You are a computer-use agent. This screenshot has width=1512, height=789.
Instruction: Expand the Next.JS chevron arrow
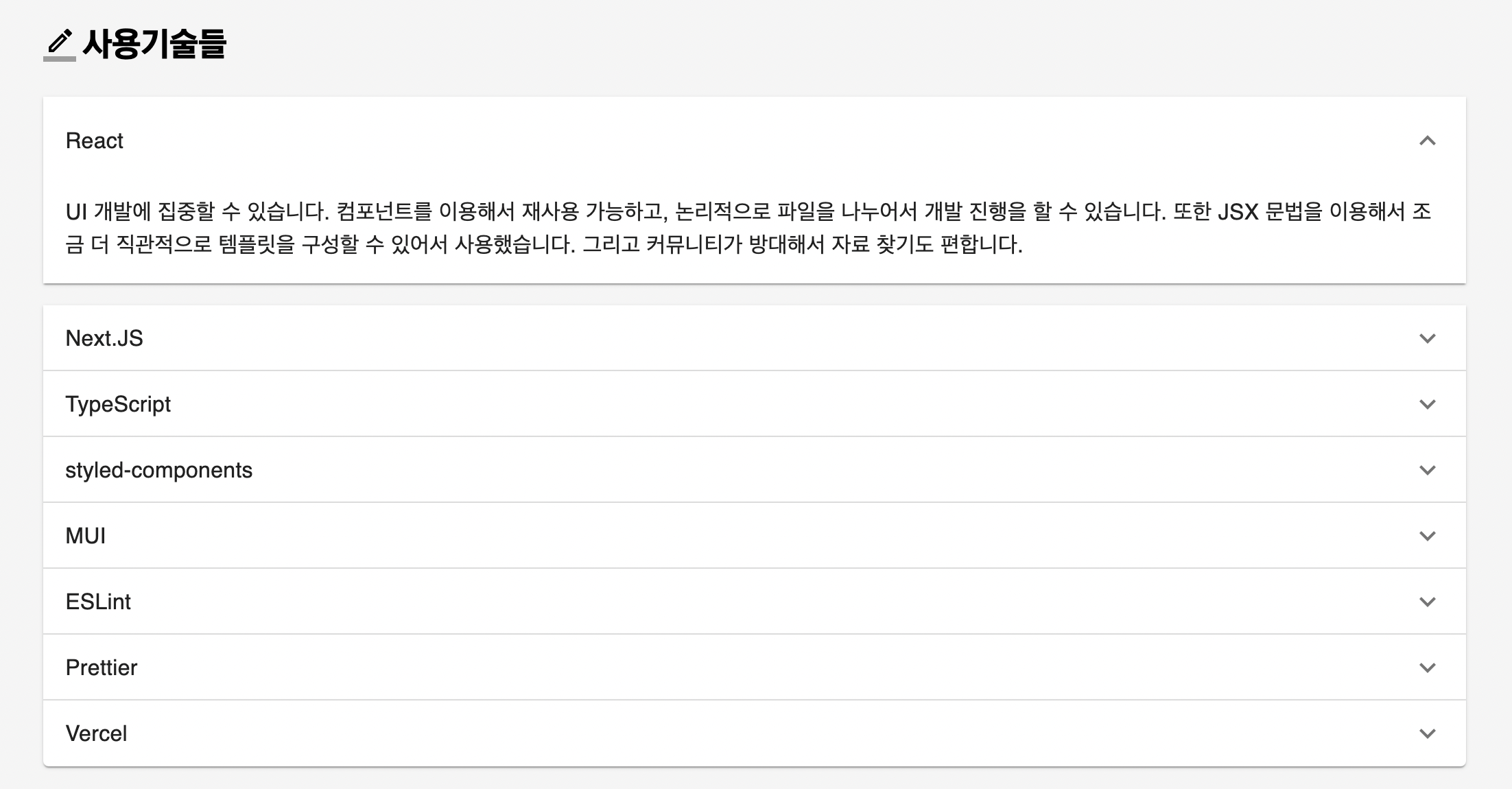coord(1427,338)
